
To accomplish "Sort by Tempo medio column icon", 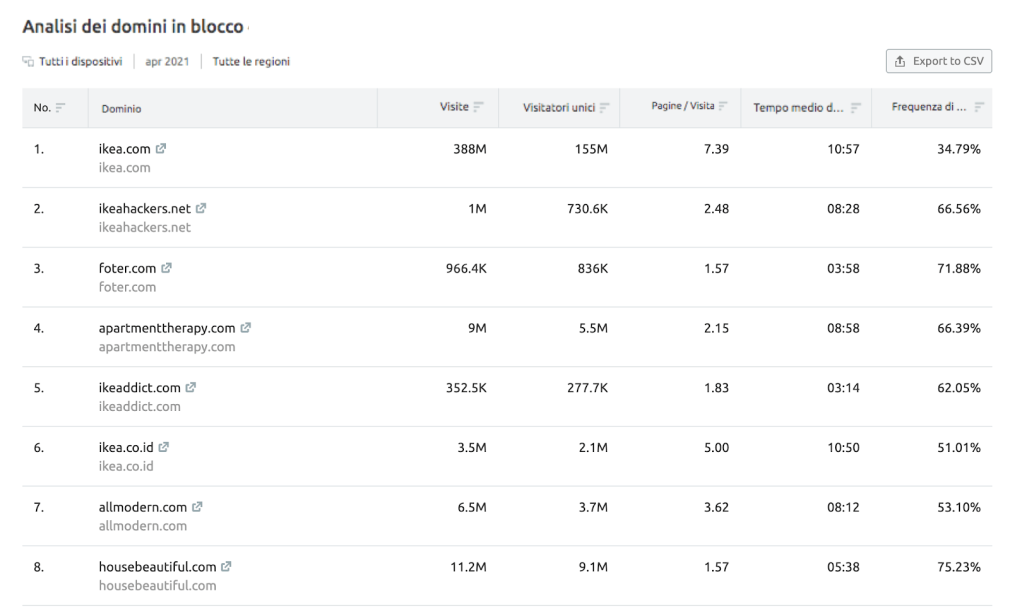I will pyautogui.click(x=855, y=108).
